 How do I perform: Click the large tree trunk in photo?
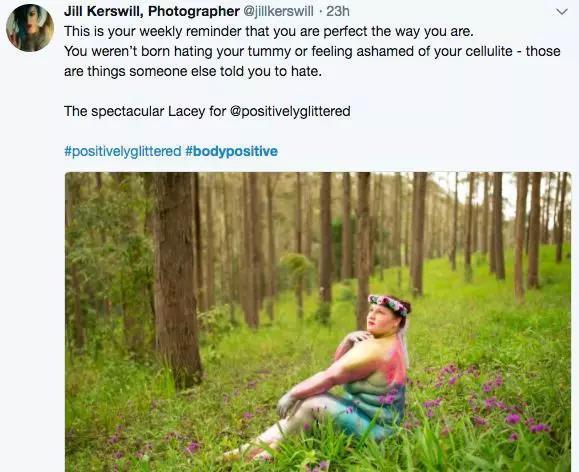click(177, 281)
